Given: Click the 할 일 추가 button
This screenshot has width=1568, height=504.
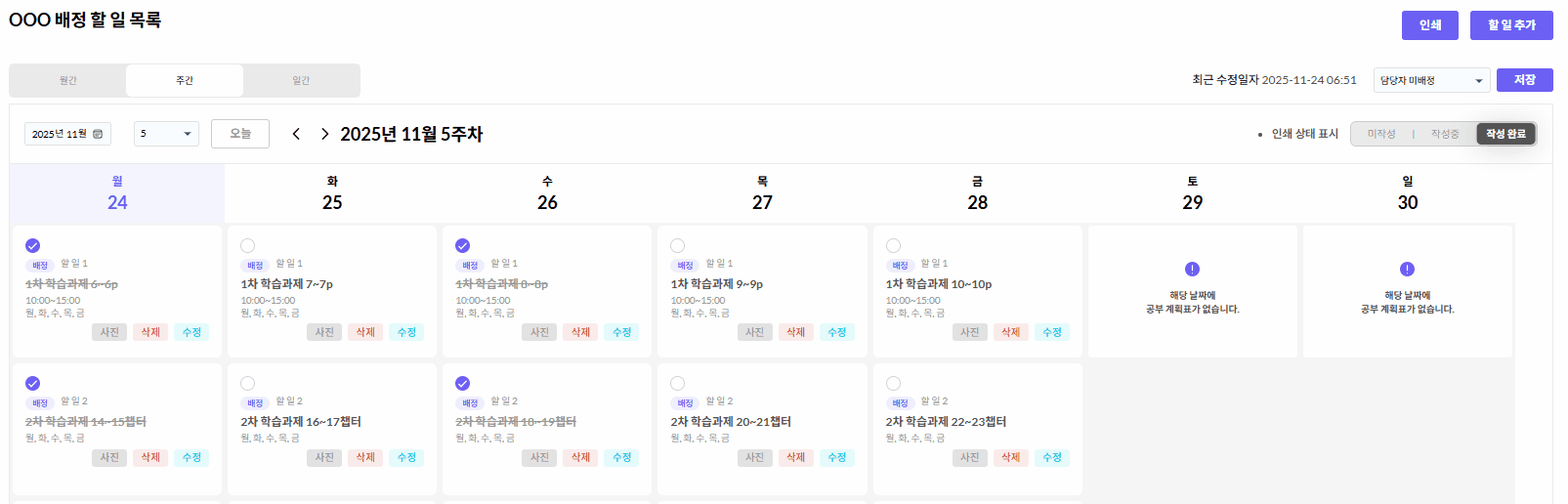Looking at the screenshot, I should tap(1511, 25).
